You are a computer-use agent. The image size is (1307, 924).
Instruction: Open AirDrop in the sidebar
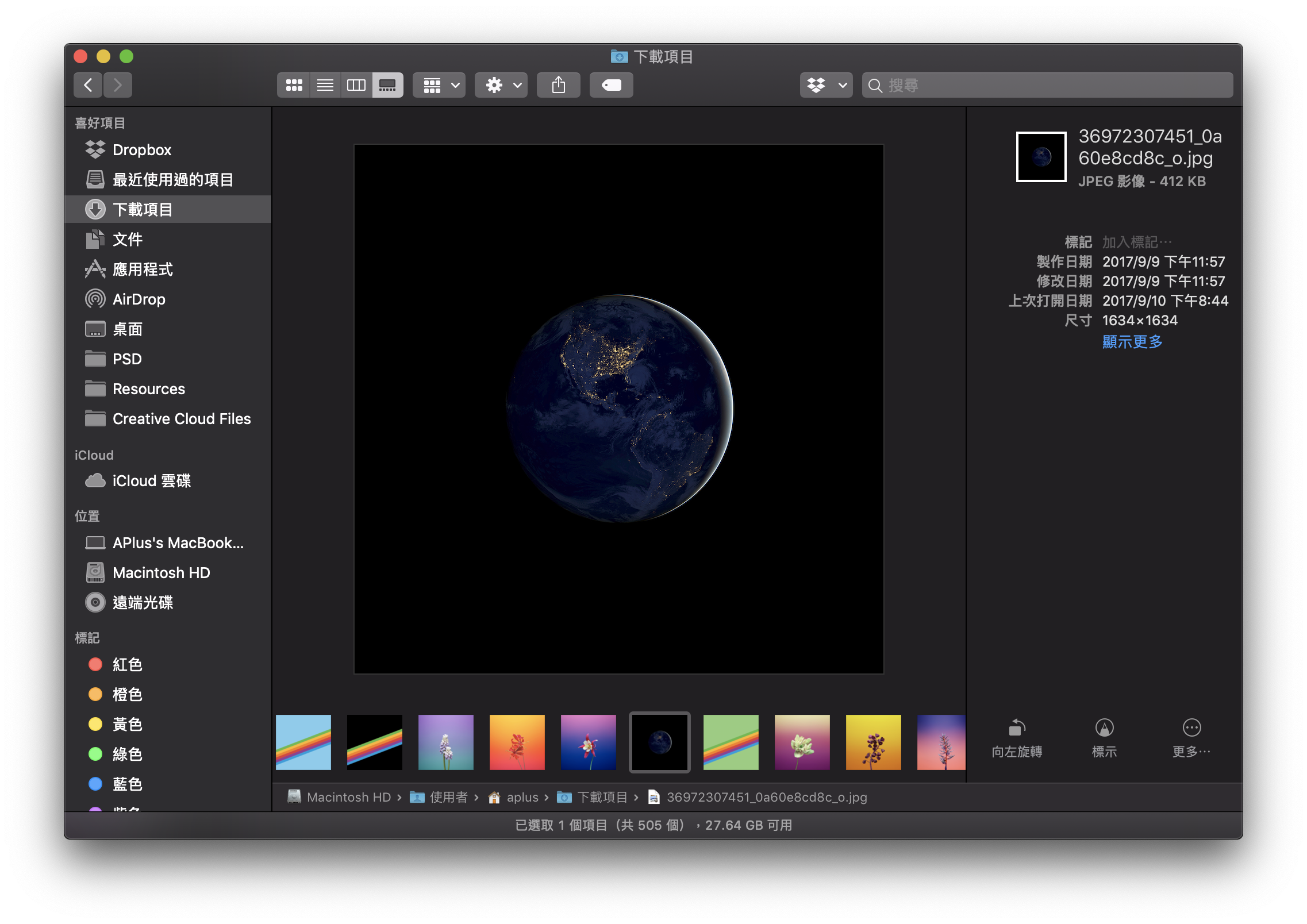tap(168, 299)
